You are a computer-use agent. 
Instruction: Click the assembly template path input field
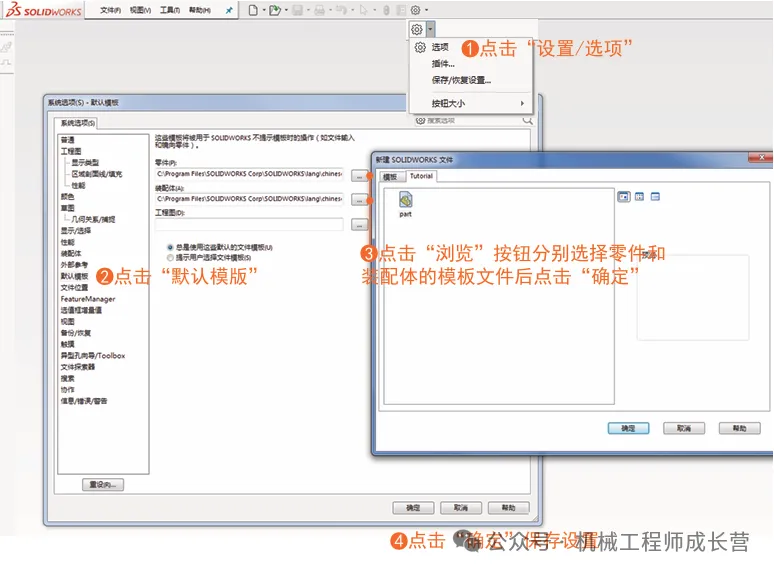[x=249, y=199]
